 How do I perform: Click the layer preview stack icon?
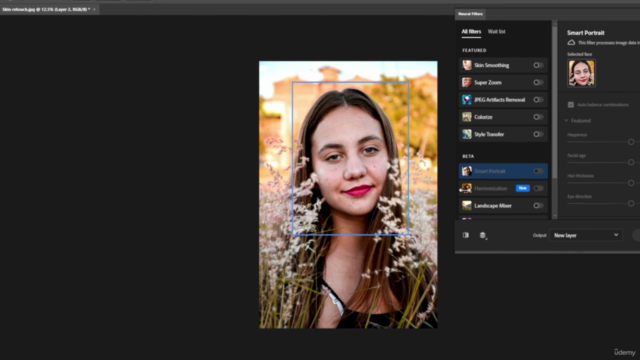pos(483,236)
